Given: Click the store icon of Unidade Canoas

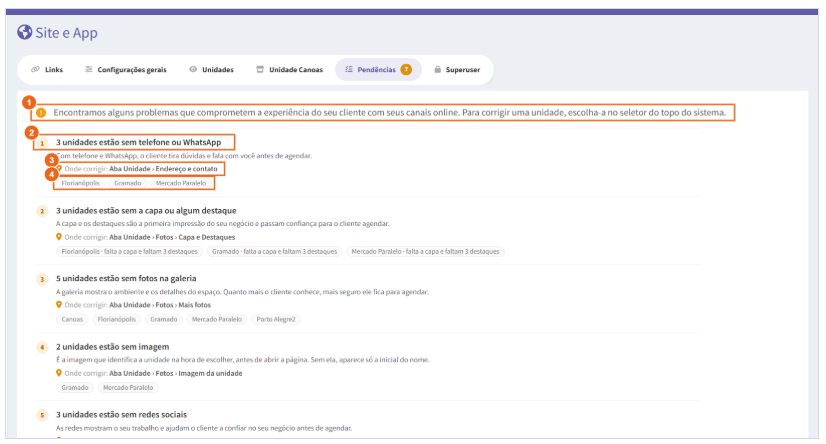Looking at the screenshot, I should (x=260, y=69).
